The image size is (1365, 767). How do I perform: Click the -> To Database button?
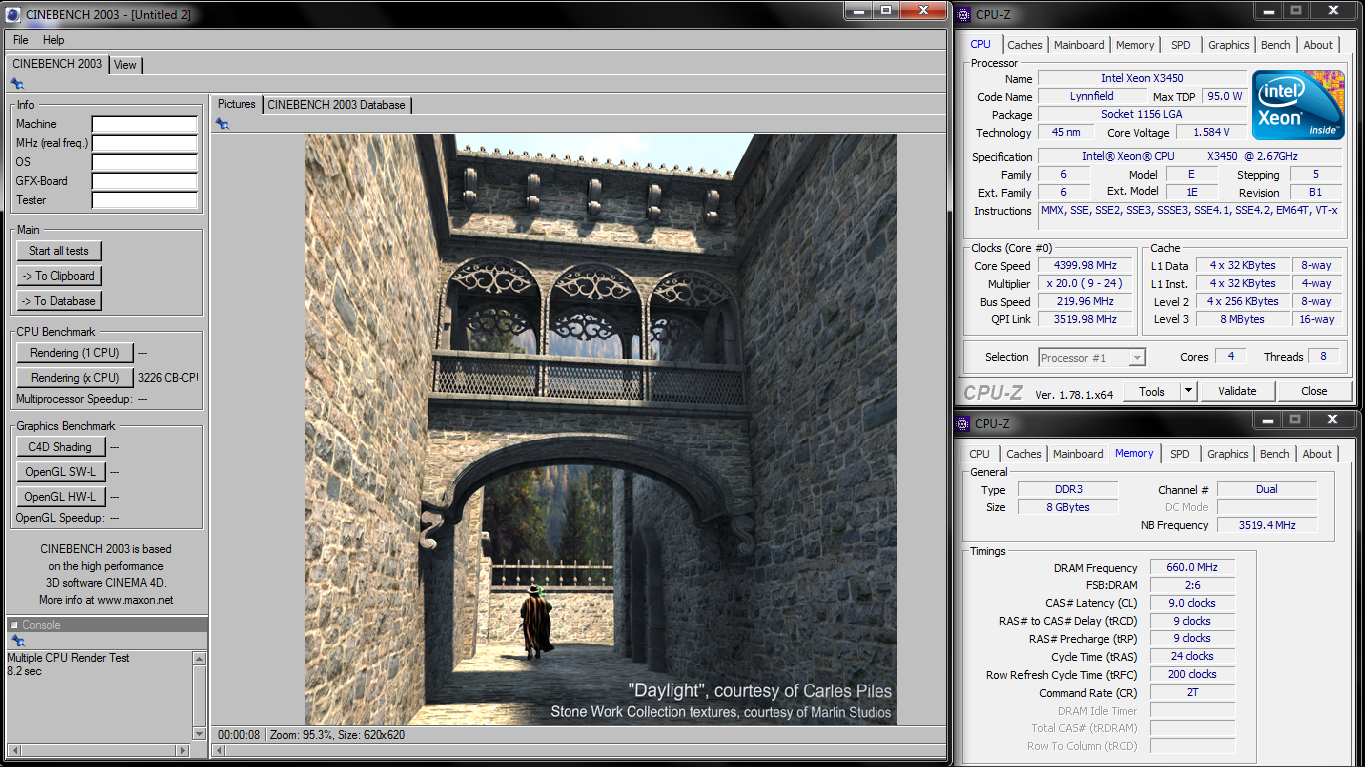pos(59,301)
